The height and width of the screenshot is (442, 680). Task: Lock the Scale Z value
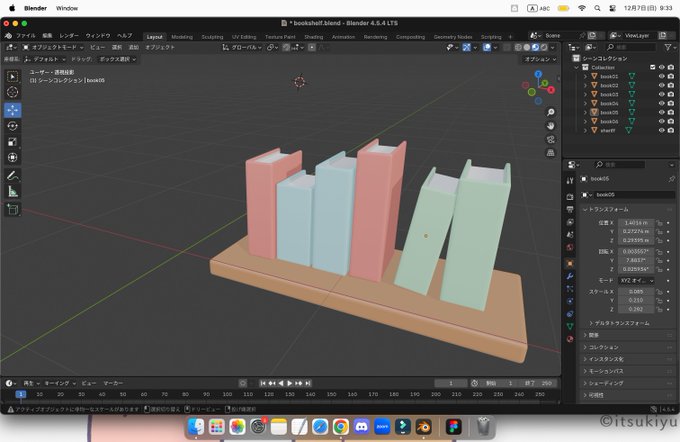tap(659, 309)
